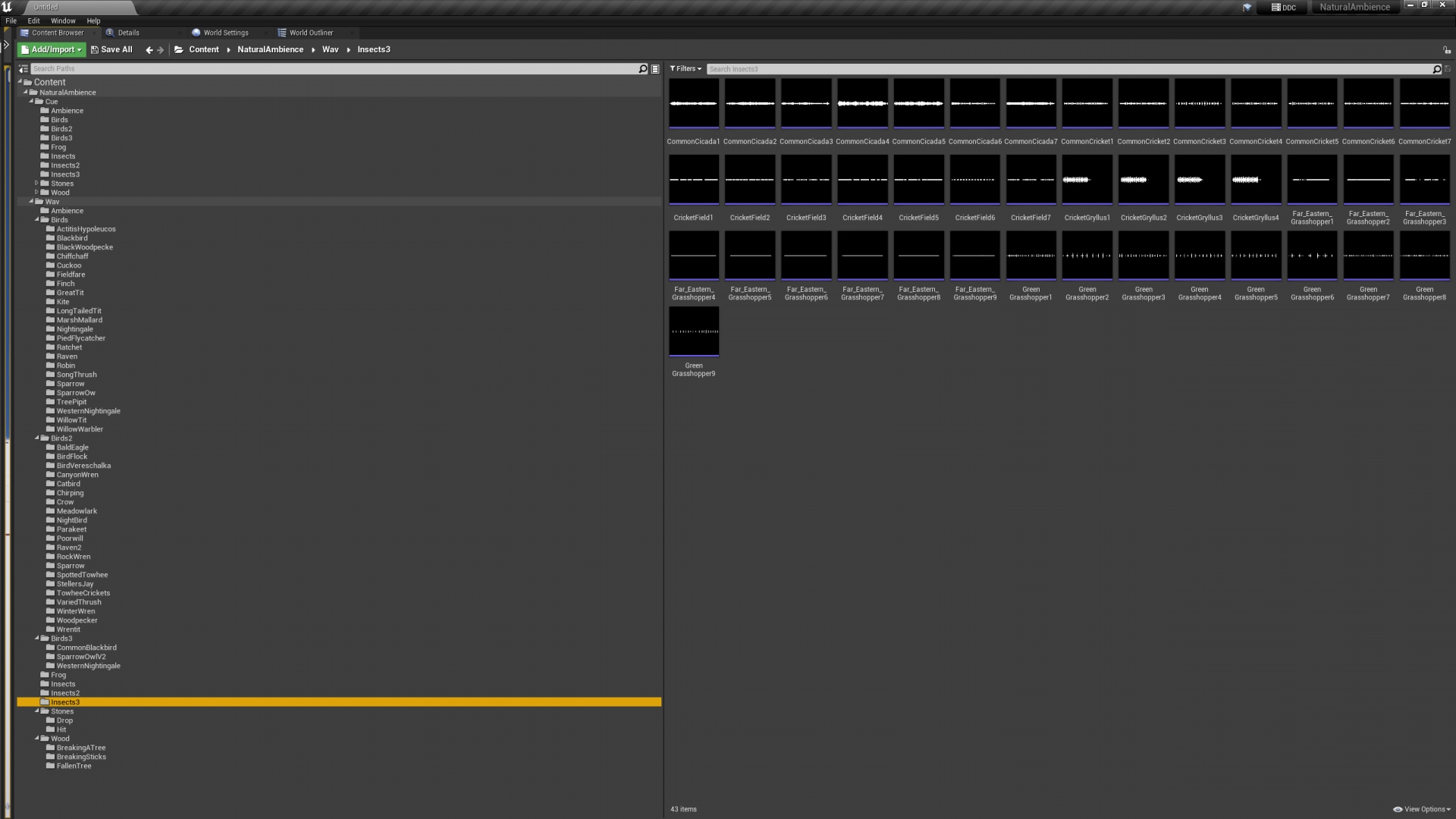Open the Filters dropdown
1456x819 pixels.
click(x=686, y=69)
